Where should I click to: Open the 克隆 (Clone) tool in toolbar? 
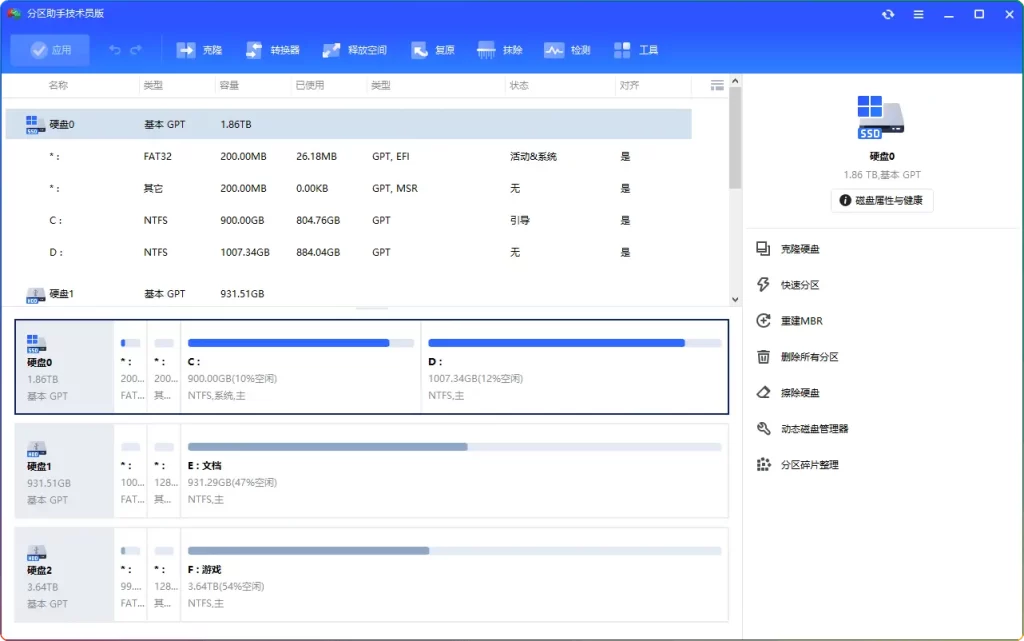(x=199, y=50)
